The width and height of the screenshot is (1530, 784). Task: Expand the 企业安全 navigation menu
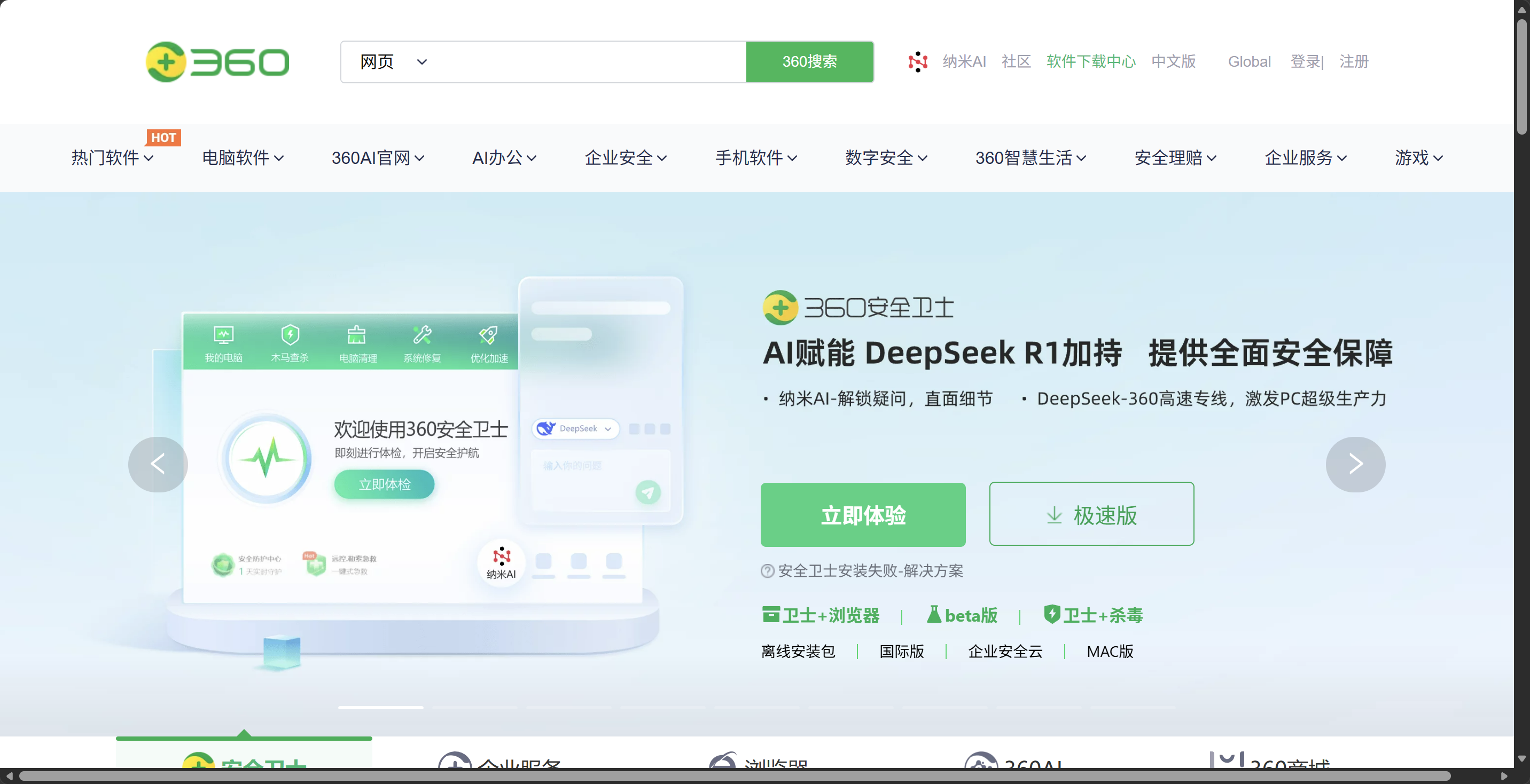[x=626, y=158]
